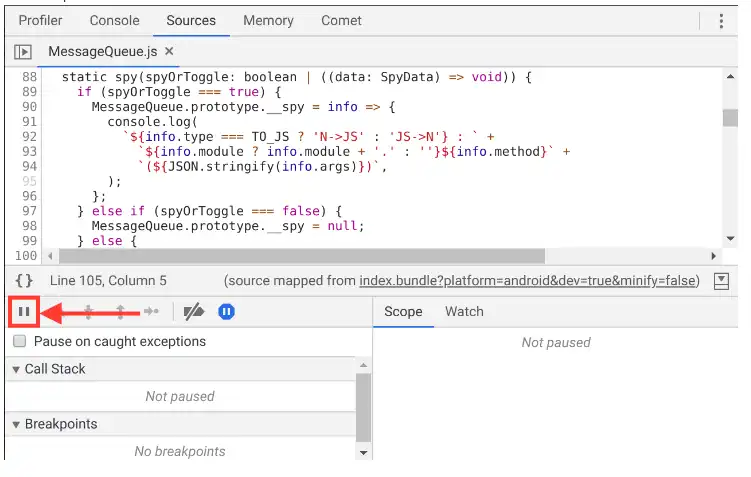This screenshot has width=751, height=477.
Task: Click the step out of function icon
Action: pos(120,312)
